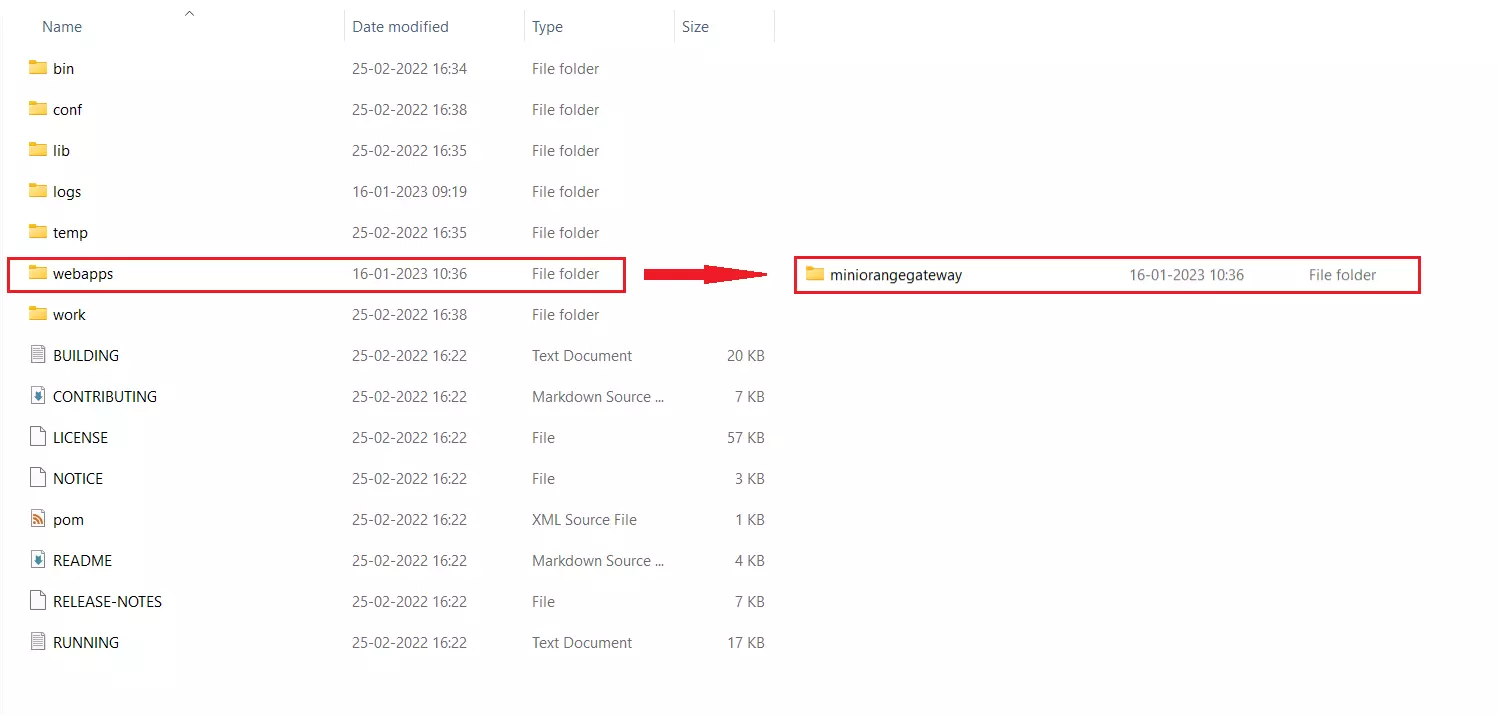
Task: Open the CONTRIBUTING markdown file
Action: pos(104,396)
